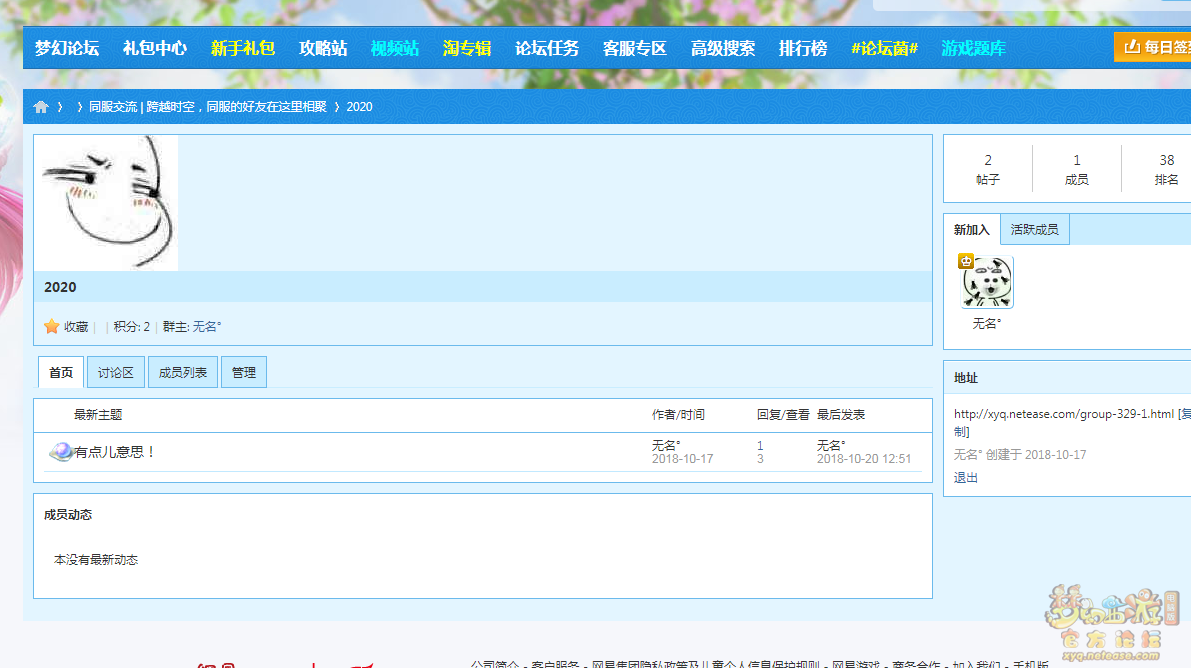Click last poster 无名° above 2018-10-20 12:51

[x=831, y=445]
